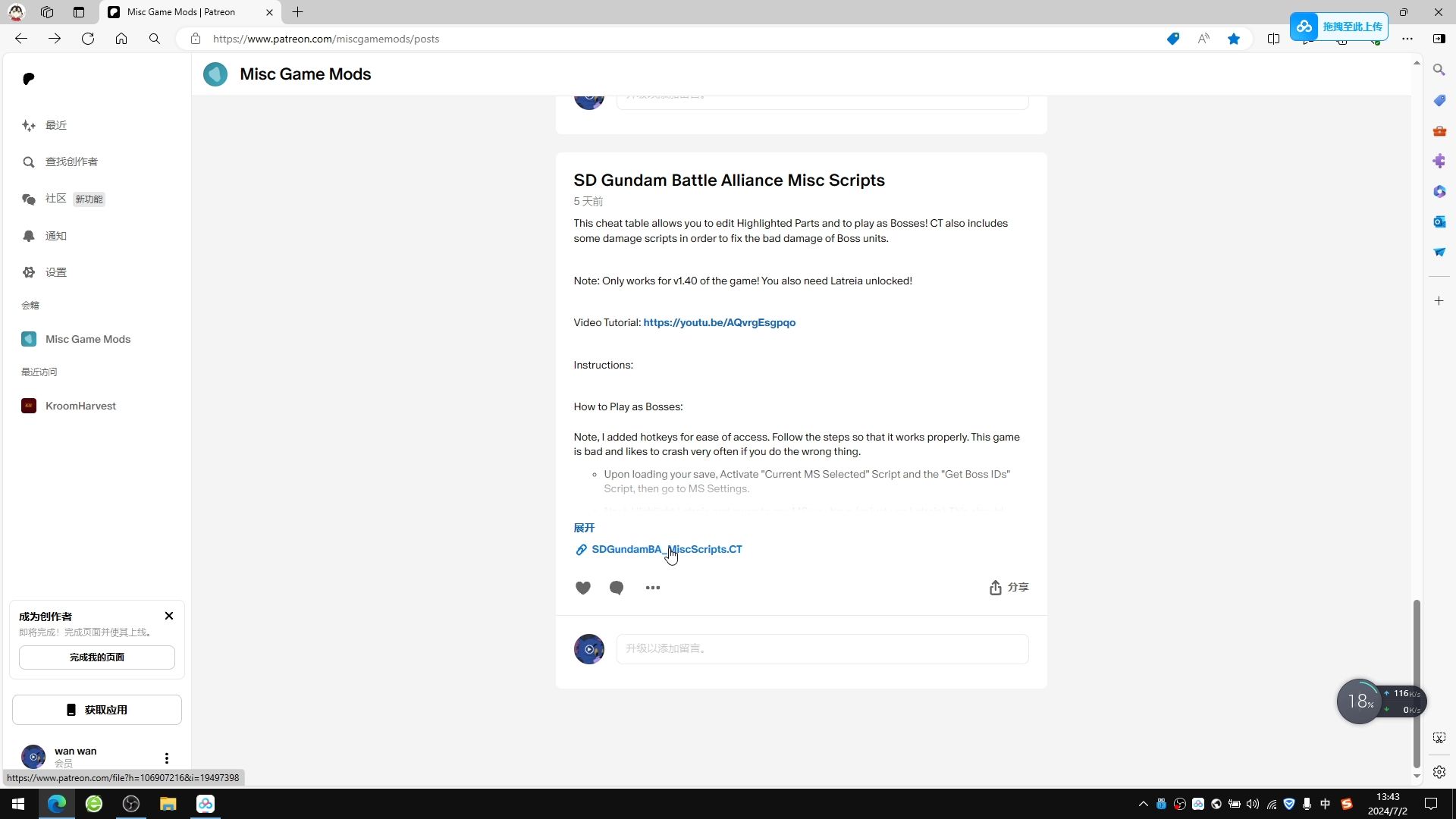The height and width of the screenshot is (819, 1456).
Task: Click the wan wan profile avatar
Action: 33,757
